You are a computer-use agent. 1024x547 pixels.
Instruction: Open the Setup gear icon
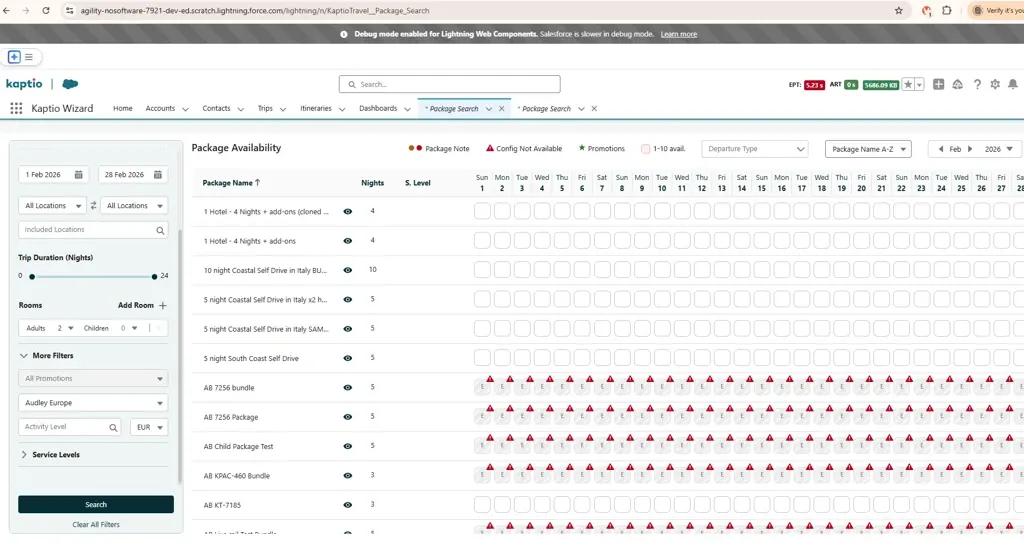pyautogui.click(x=995, y=85)
